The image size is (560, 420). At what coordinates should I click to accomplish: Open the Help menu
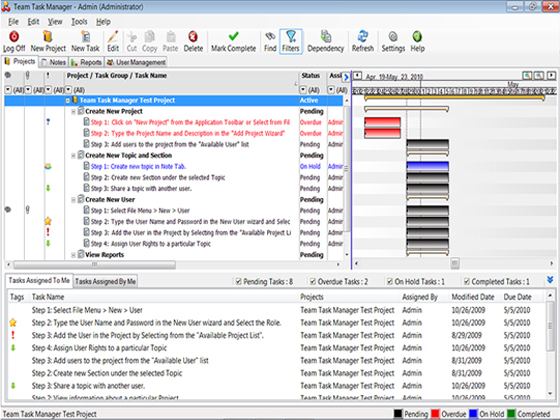pos(103,22)
